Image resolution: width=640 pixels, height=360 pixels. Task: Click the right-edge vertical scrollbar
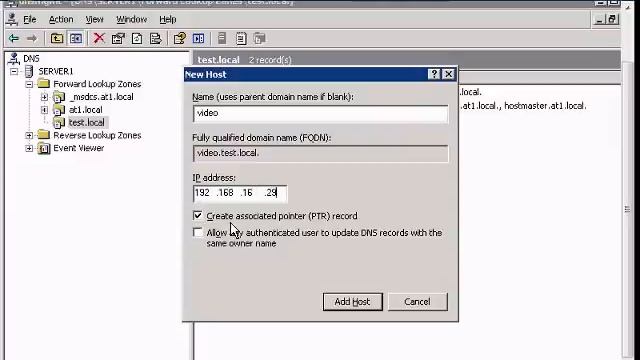pos(627,208)
